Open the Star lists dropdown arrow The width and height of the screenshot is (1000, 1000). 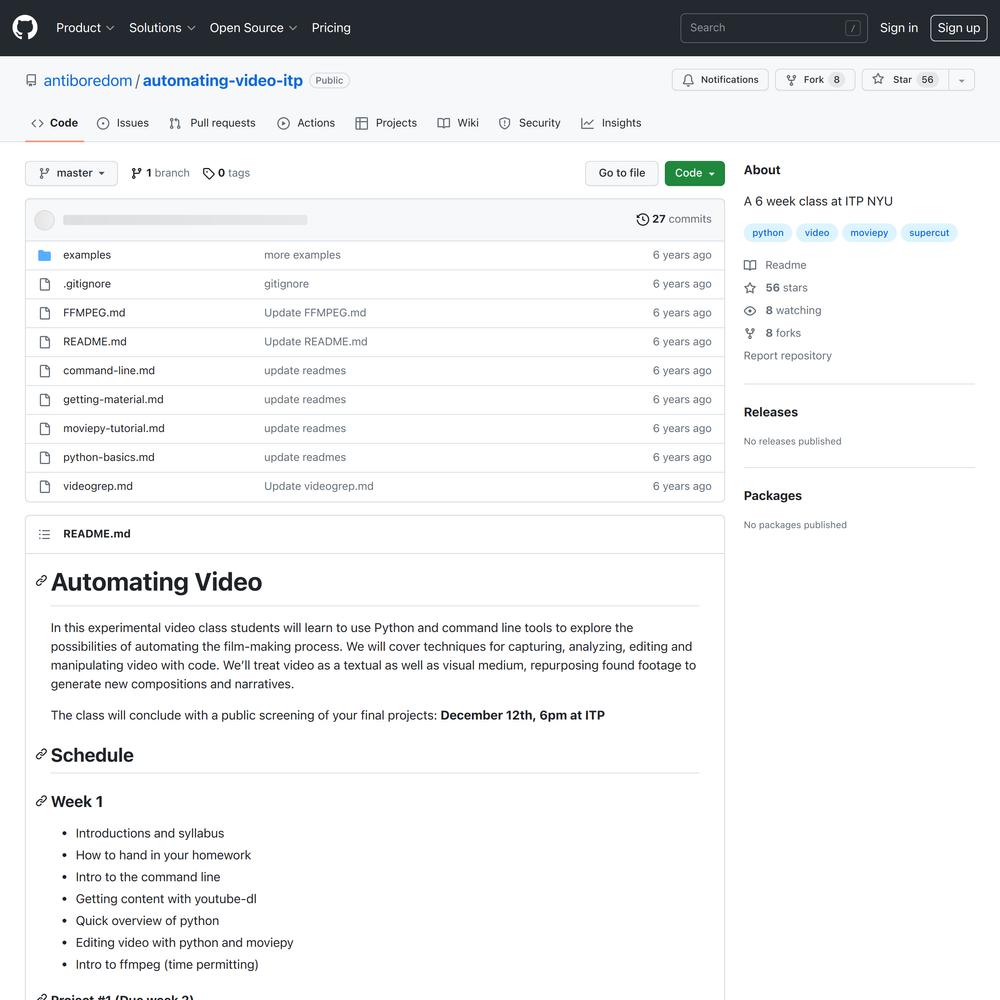pos(961,80)
